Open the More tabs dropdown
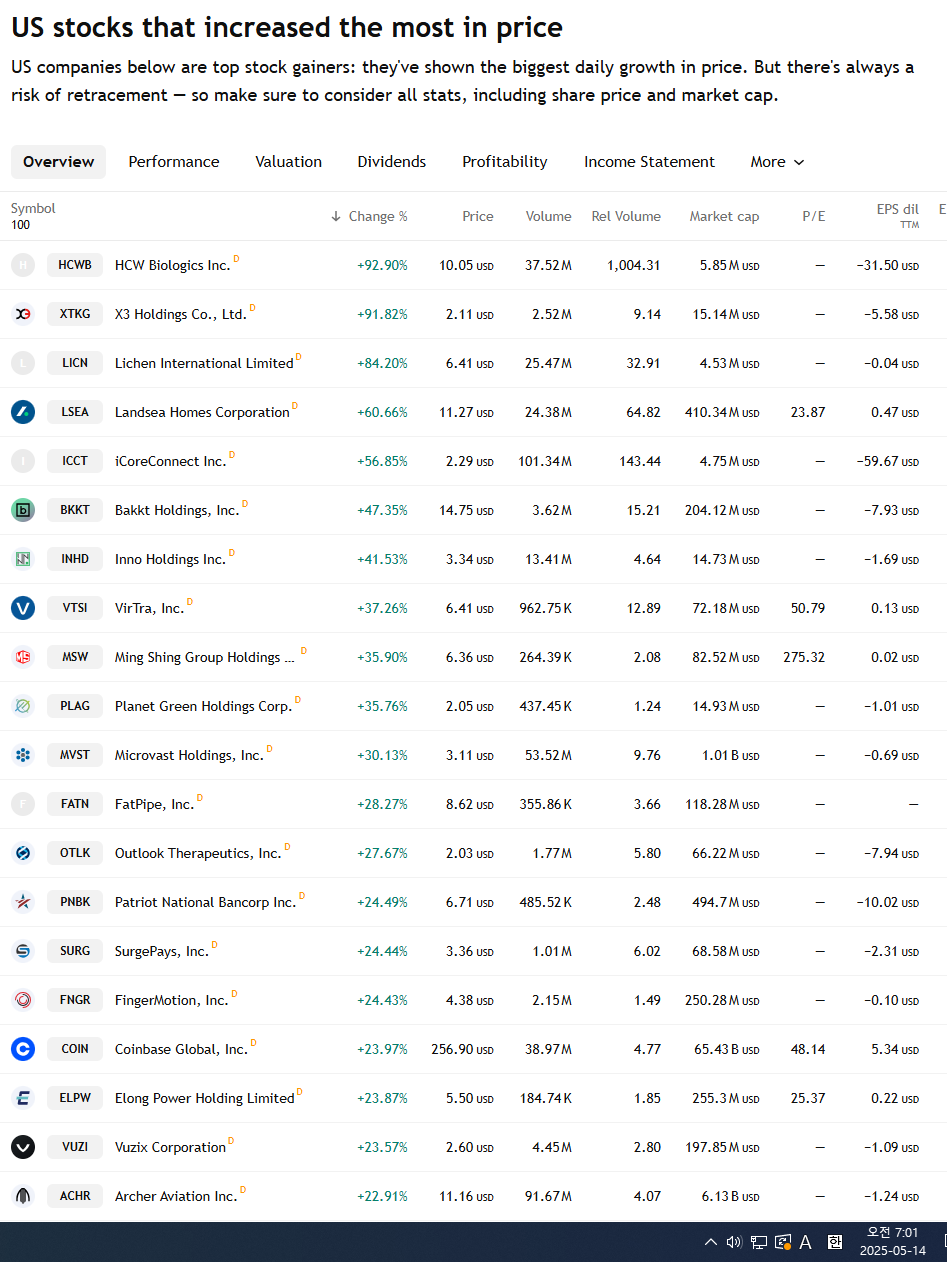 pos(777,162)
